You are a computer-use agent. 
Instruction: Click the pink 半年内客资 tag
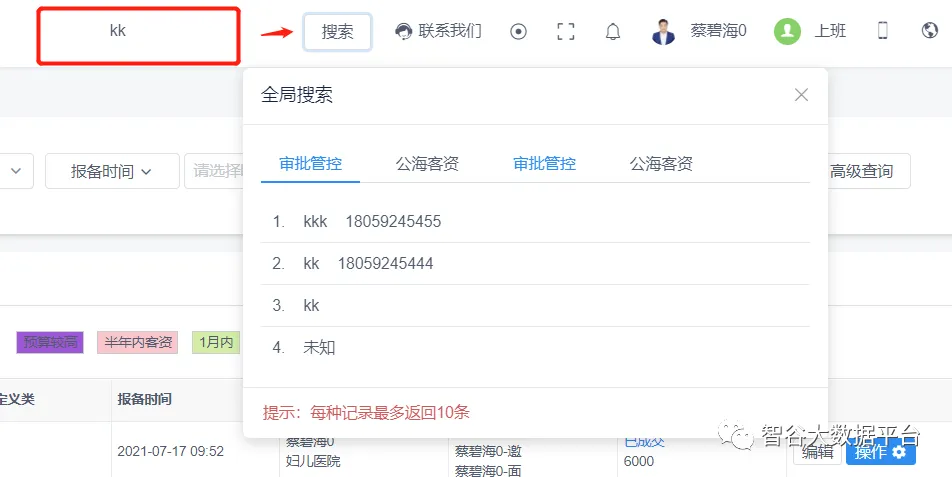[139, 342]
